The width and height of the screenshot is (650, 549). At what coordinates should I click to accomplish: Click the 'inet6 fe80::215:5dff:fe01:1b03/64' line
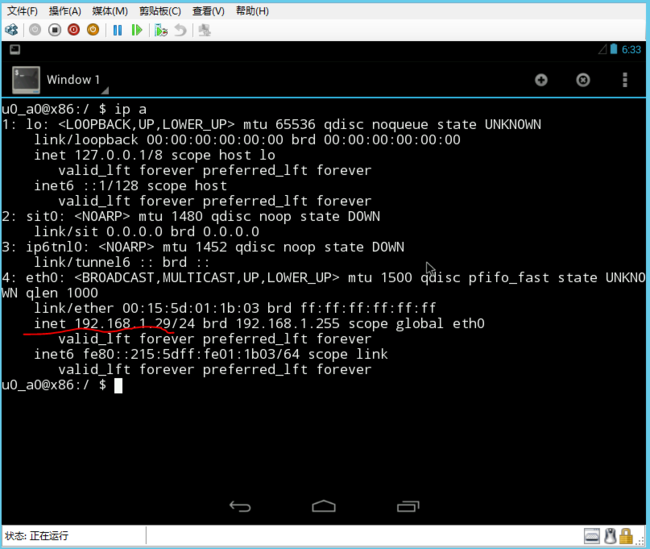click(211, 355)
